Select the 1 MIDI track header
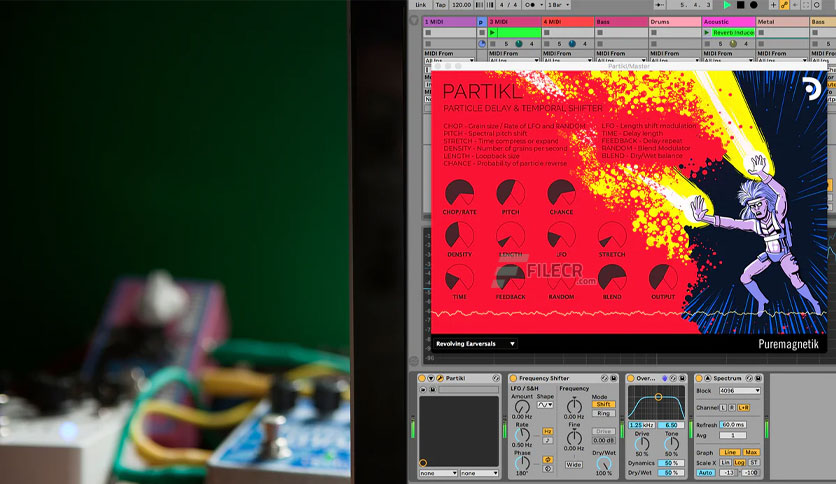Viewport: 836px width, 484px height. 449,22
